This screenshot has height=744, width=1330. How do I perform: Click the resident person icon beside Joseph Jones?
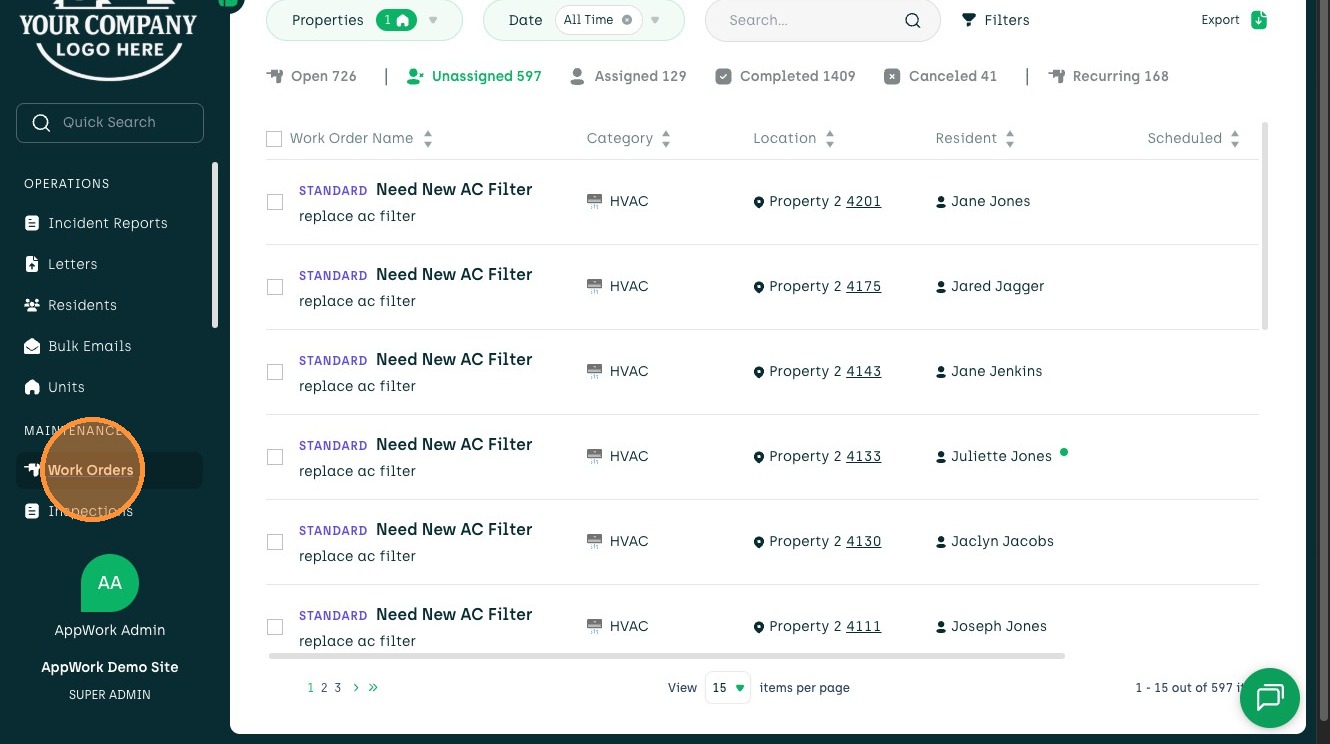pos(941,627)
